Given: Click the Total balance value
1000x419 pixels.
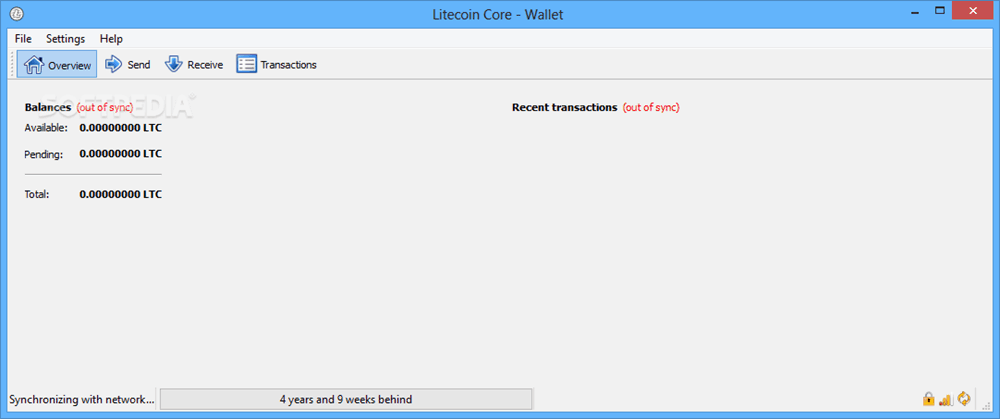Looking at the screenshot, I should (x=121, y=194).
